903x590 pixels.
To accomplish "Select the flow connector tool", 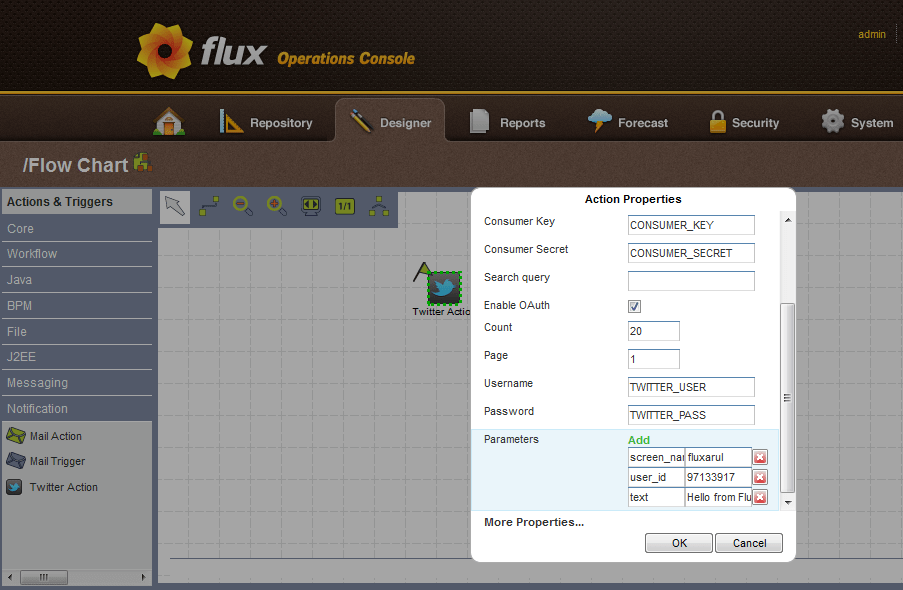I will 209,206.
